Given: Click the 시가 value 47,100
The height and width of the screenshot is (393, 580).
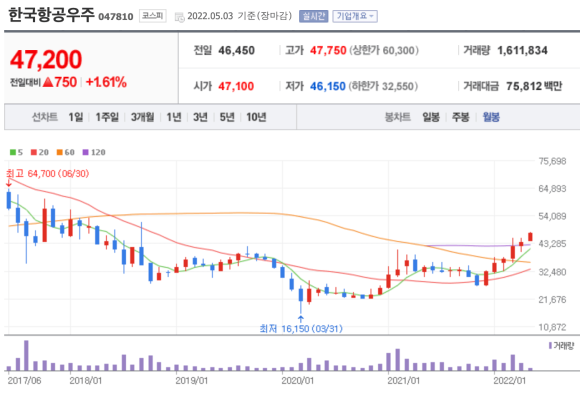Looking at the screenshot, I should point(236,86).
